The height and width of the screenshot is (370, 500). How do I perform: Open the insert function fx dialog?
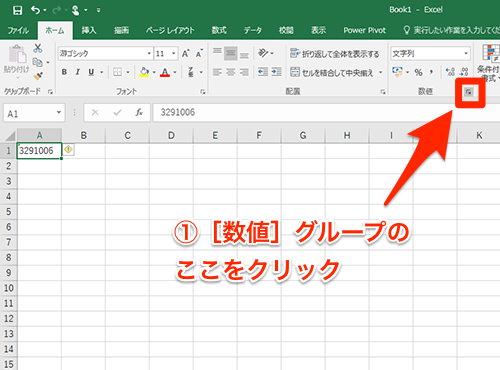click(139, 113)
